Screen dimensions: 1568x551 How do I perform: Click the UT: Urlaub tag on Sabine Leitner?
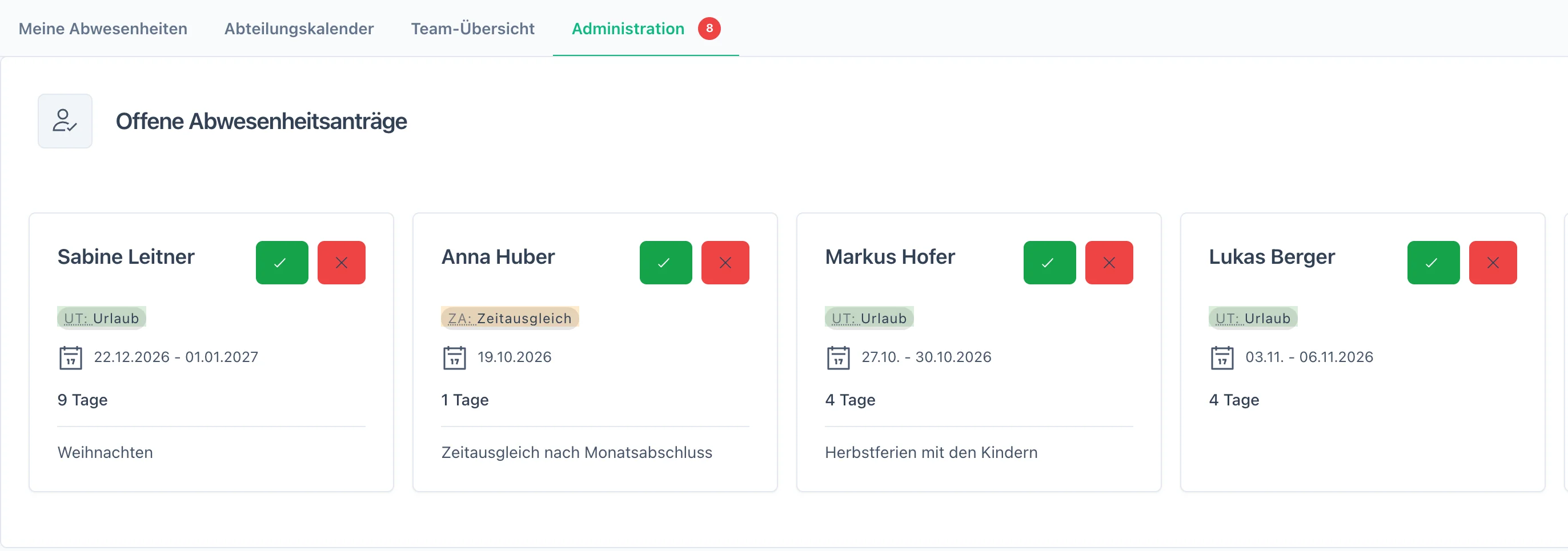(102, 318)
